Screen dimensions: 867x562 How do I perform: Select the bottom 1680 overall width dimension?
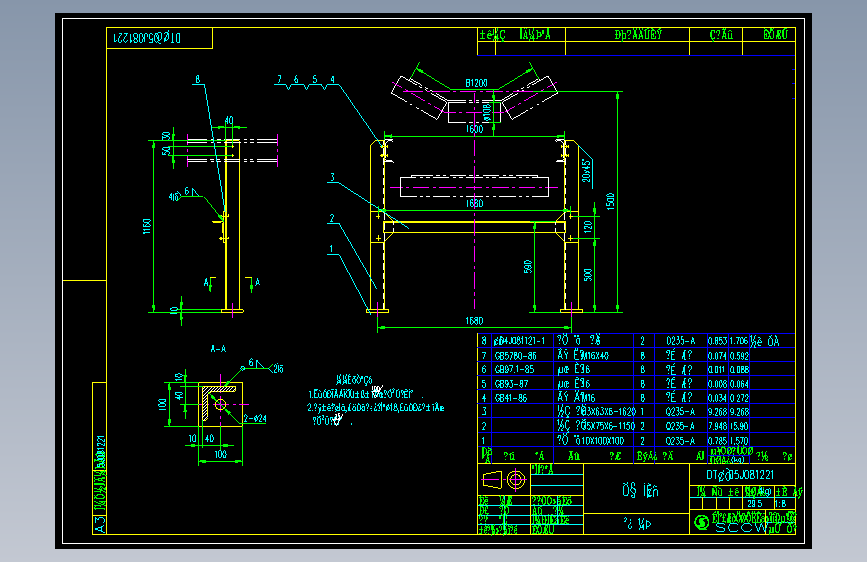click(474, 321)
